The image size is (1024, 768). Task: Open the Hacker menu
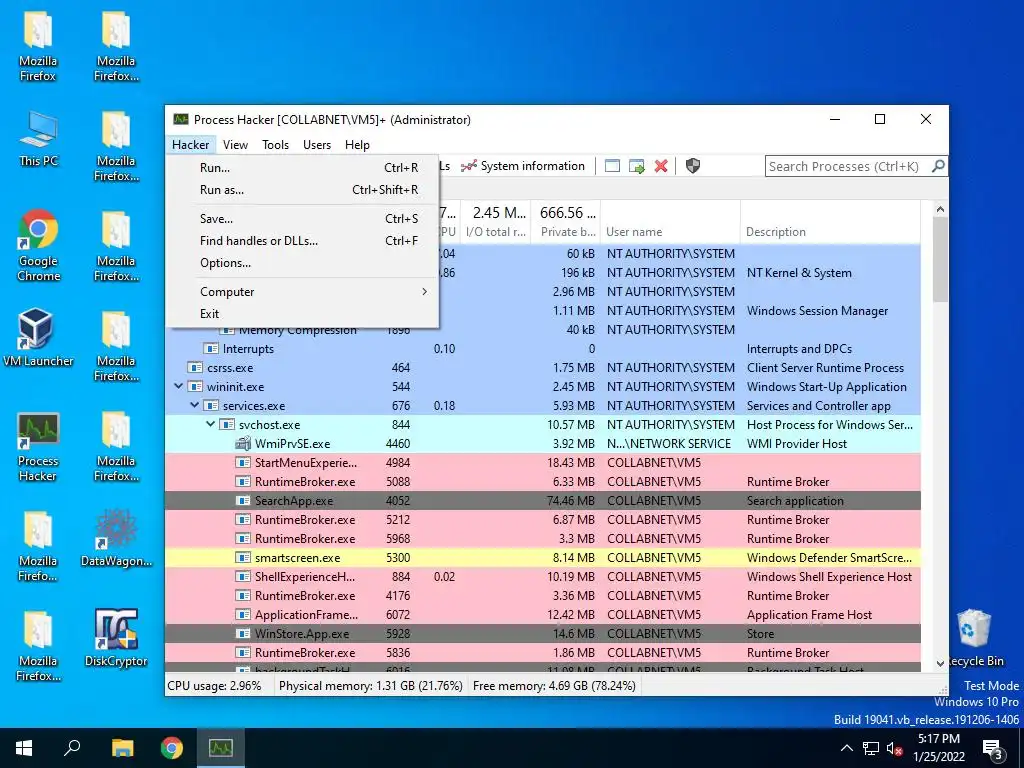pos(191,144)
